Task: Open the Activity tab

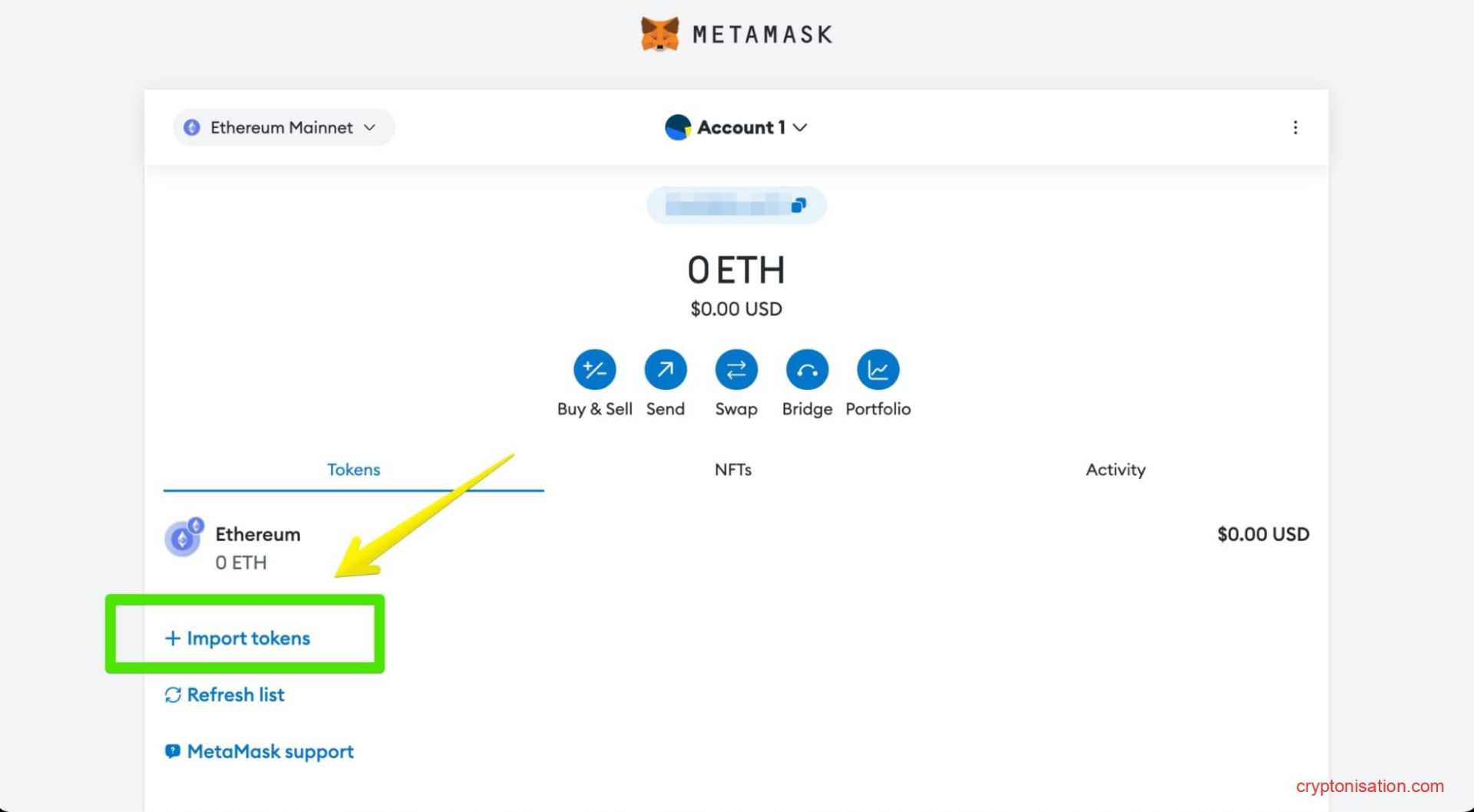Action: [1115, 470]
